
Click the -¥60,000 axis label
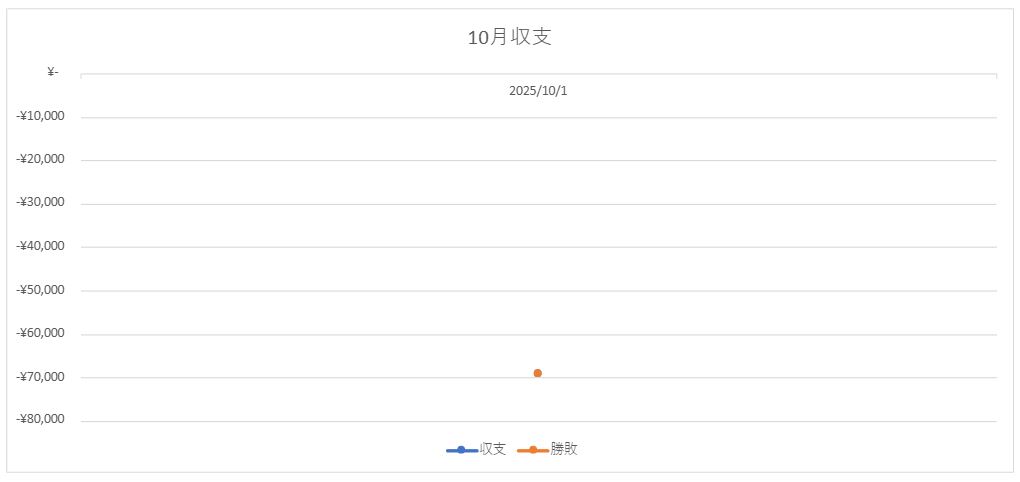(x=41, y=333)
